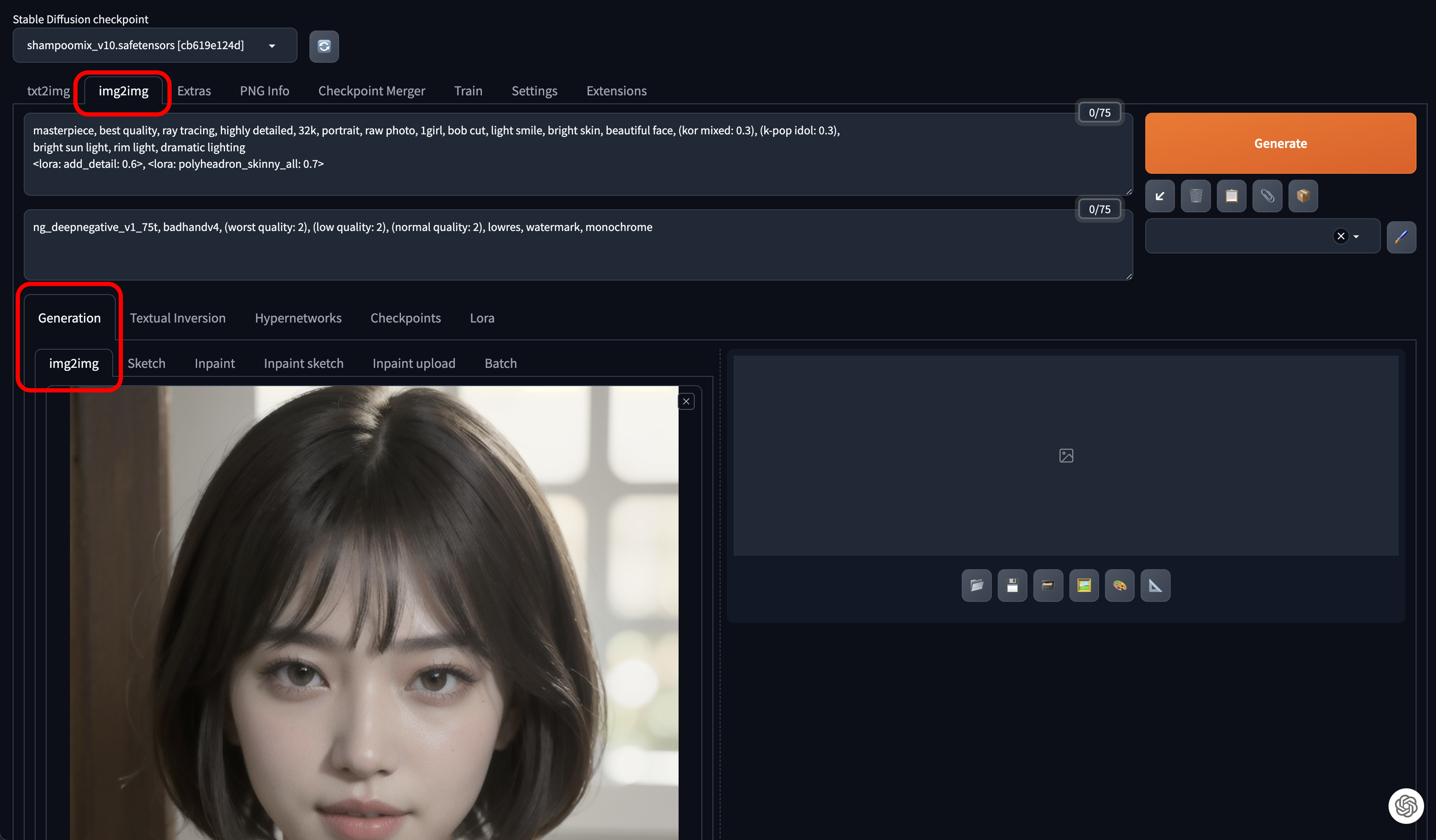The width and height of the screenshot is (1436, 840).
Task: Send result to inpaint palette icon
Action: coord(1119,585)
